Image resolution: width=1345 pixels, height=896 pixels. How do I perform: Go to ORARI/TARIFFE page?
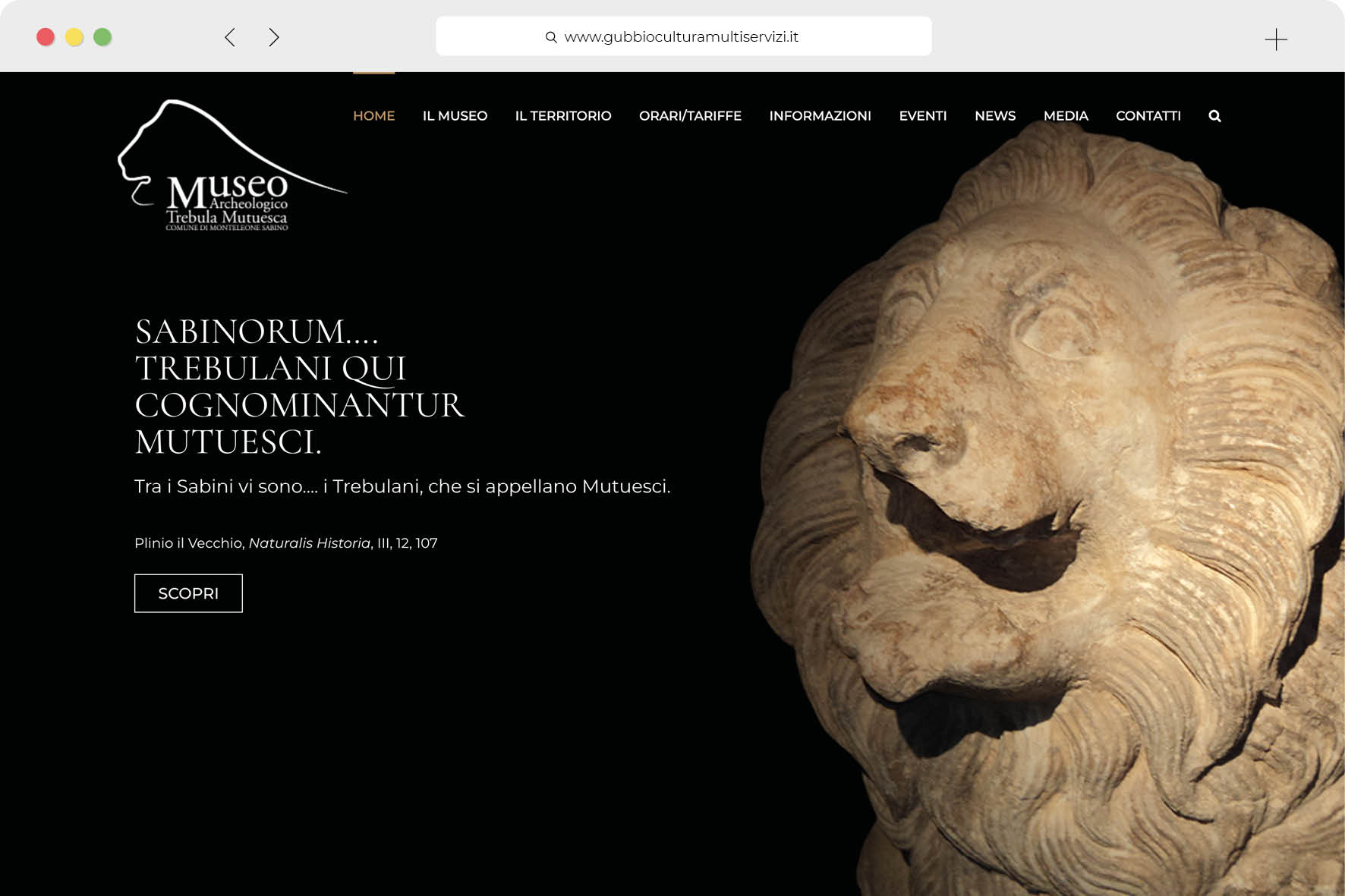pos(690,116)
